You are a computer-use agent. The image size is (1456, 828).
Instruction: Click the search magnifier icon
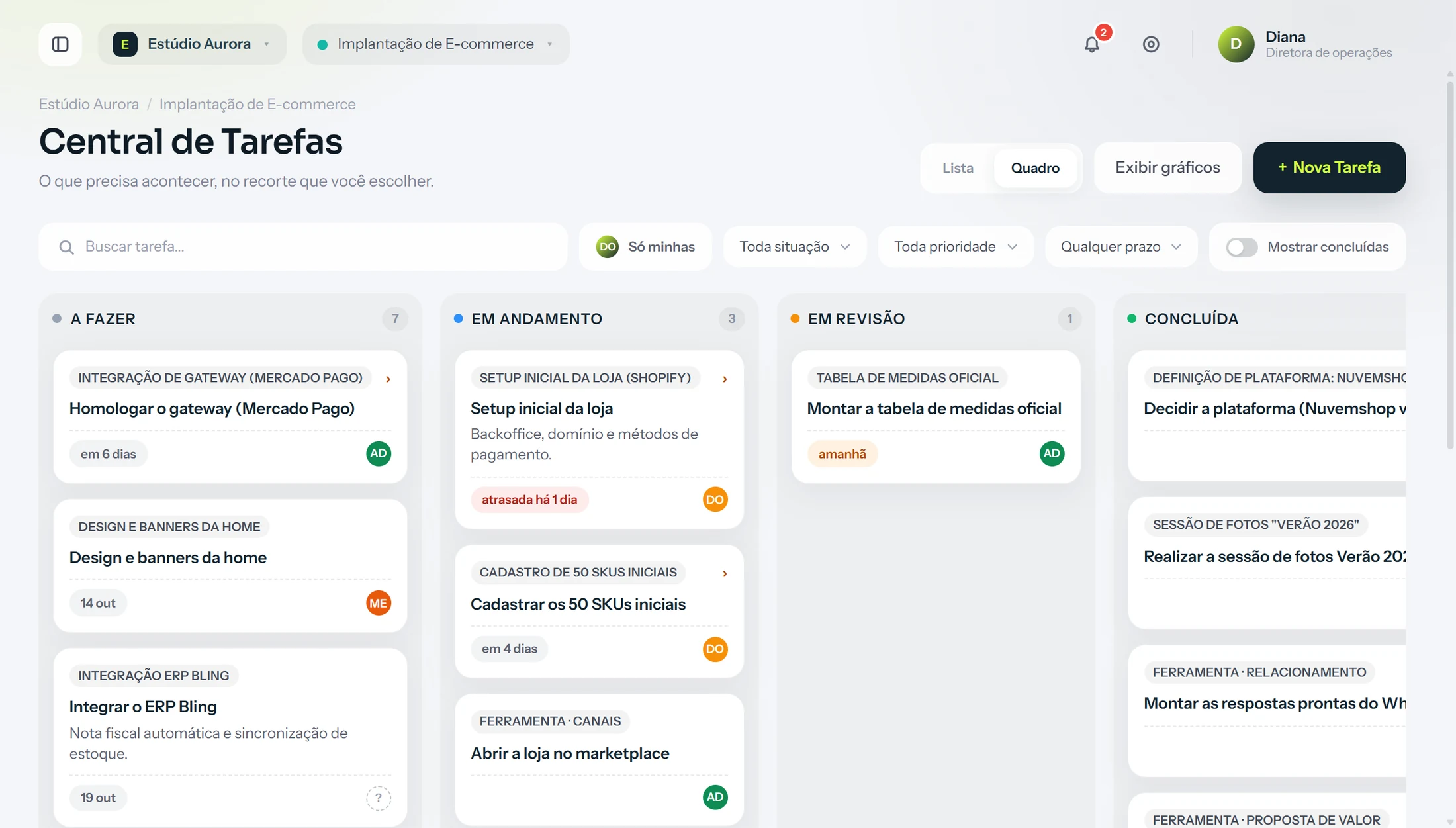tap(66, 247)
